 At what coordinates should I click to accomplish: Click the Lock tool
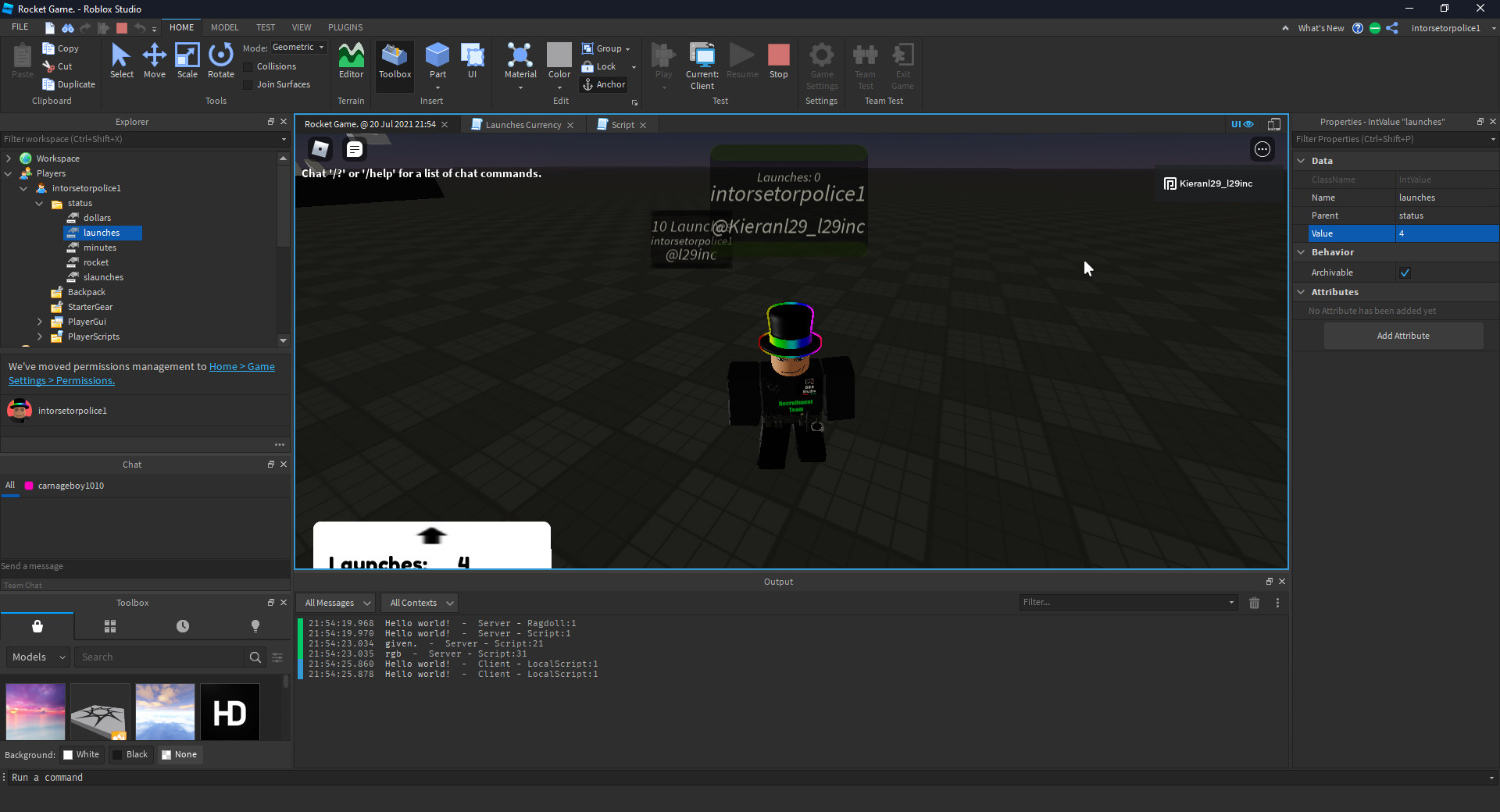click(x=598, y=66)
